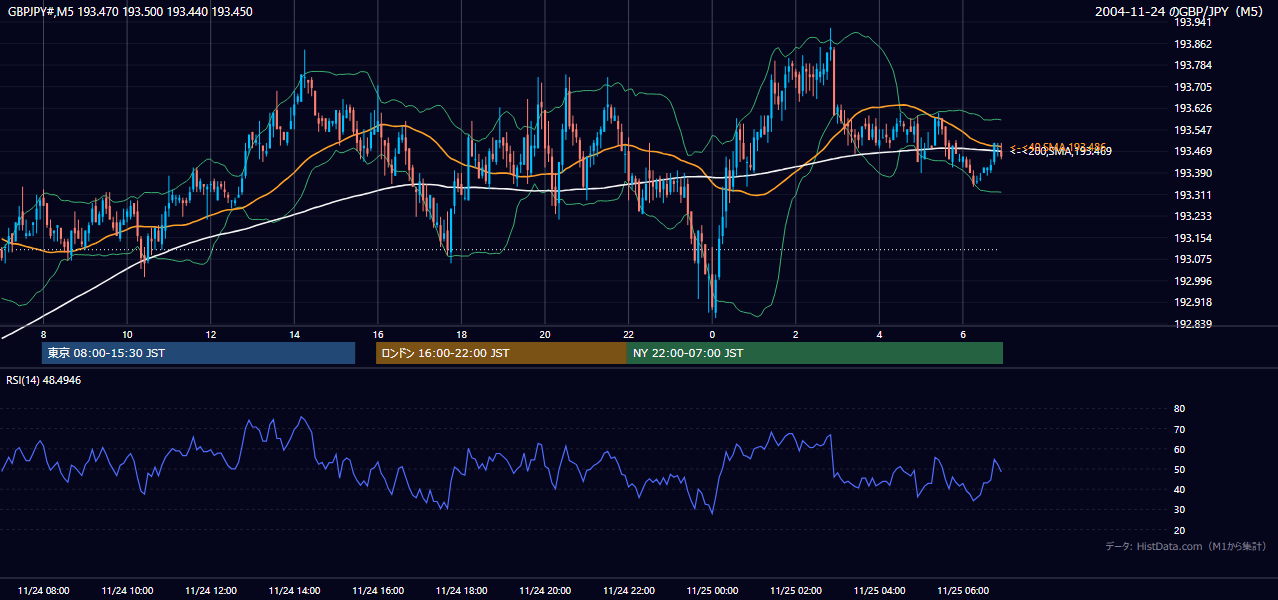The image size is (1278, 600).
Task: Click hour label 2 under price chart
Action: (x=796, y=334)
